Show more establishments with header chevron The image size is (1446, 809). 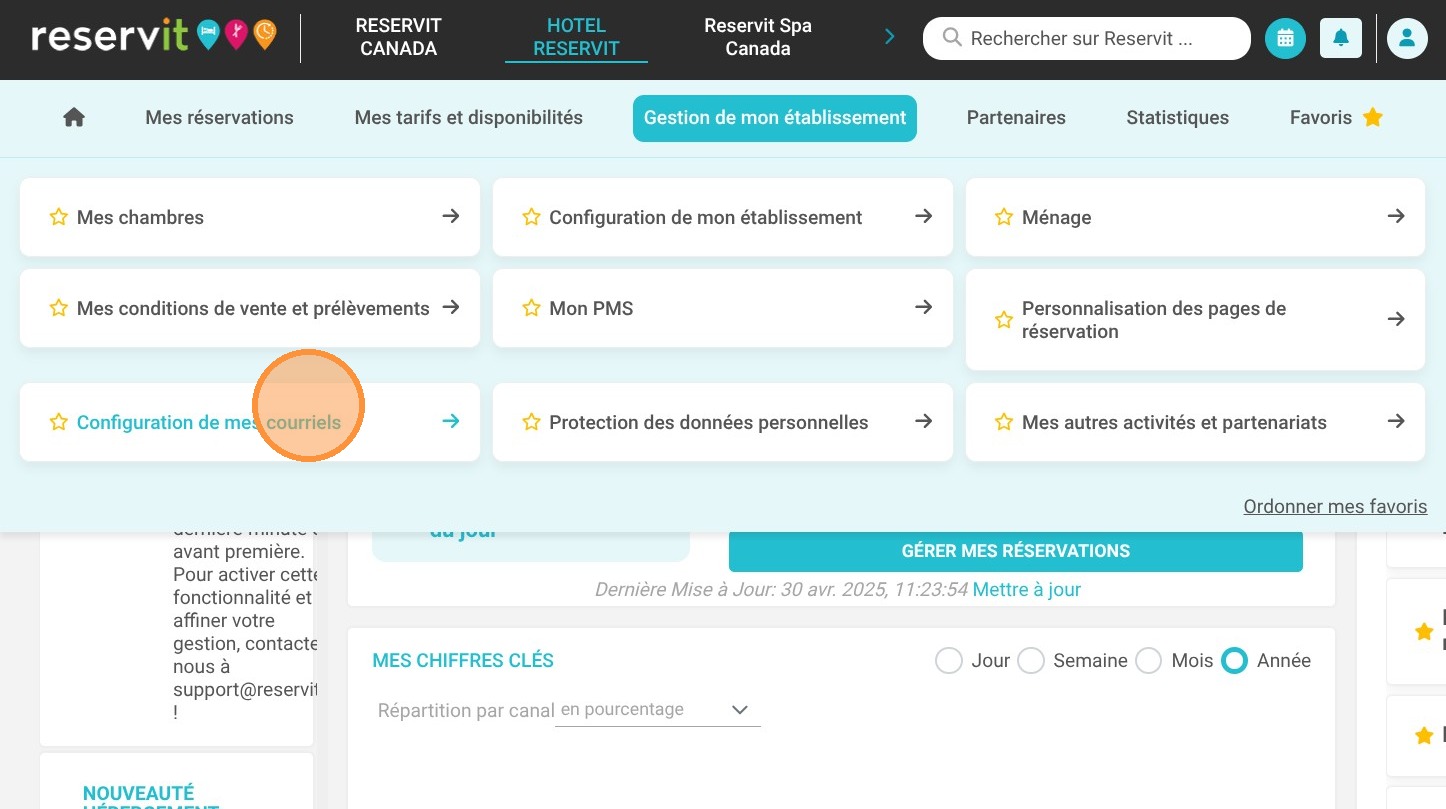tap(890, 37)
